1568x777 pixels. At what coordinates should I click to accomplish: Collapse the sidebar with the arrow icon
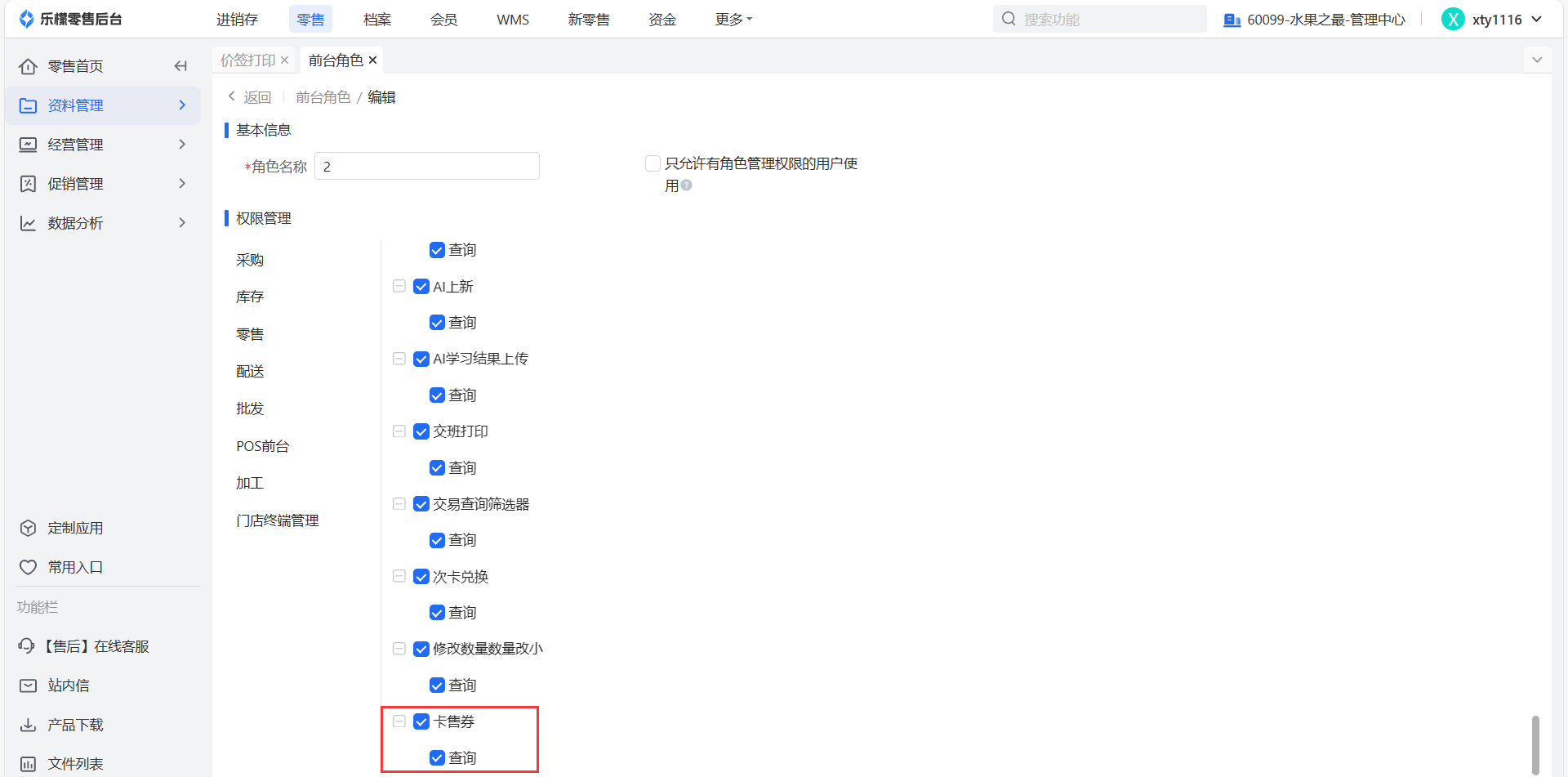(x=180, y=66)
